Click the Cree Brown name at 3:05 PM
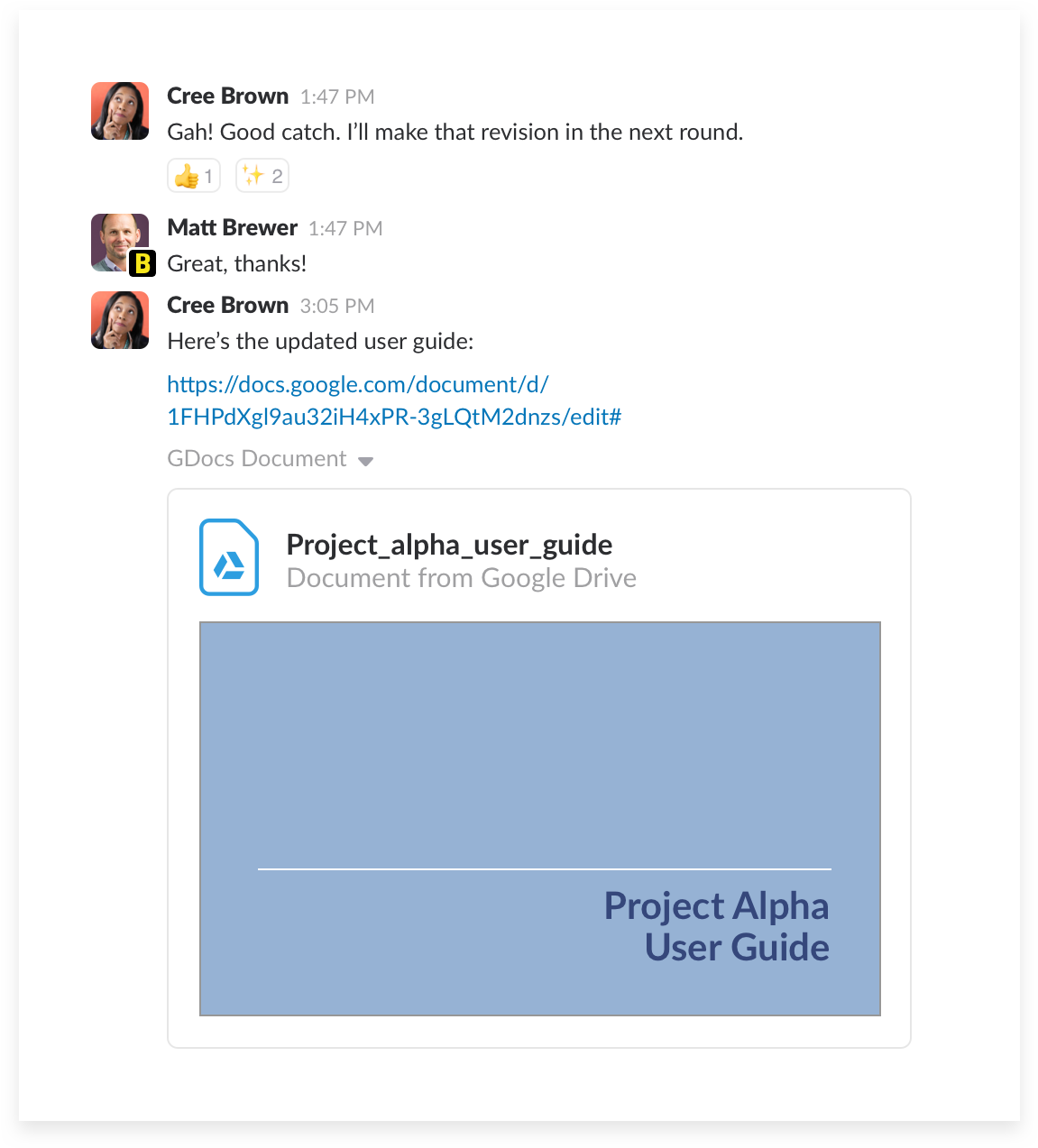Image resolution: width=1038 pixels, height=1148 pixels. pos(228,305)
